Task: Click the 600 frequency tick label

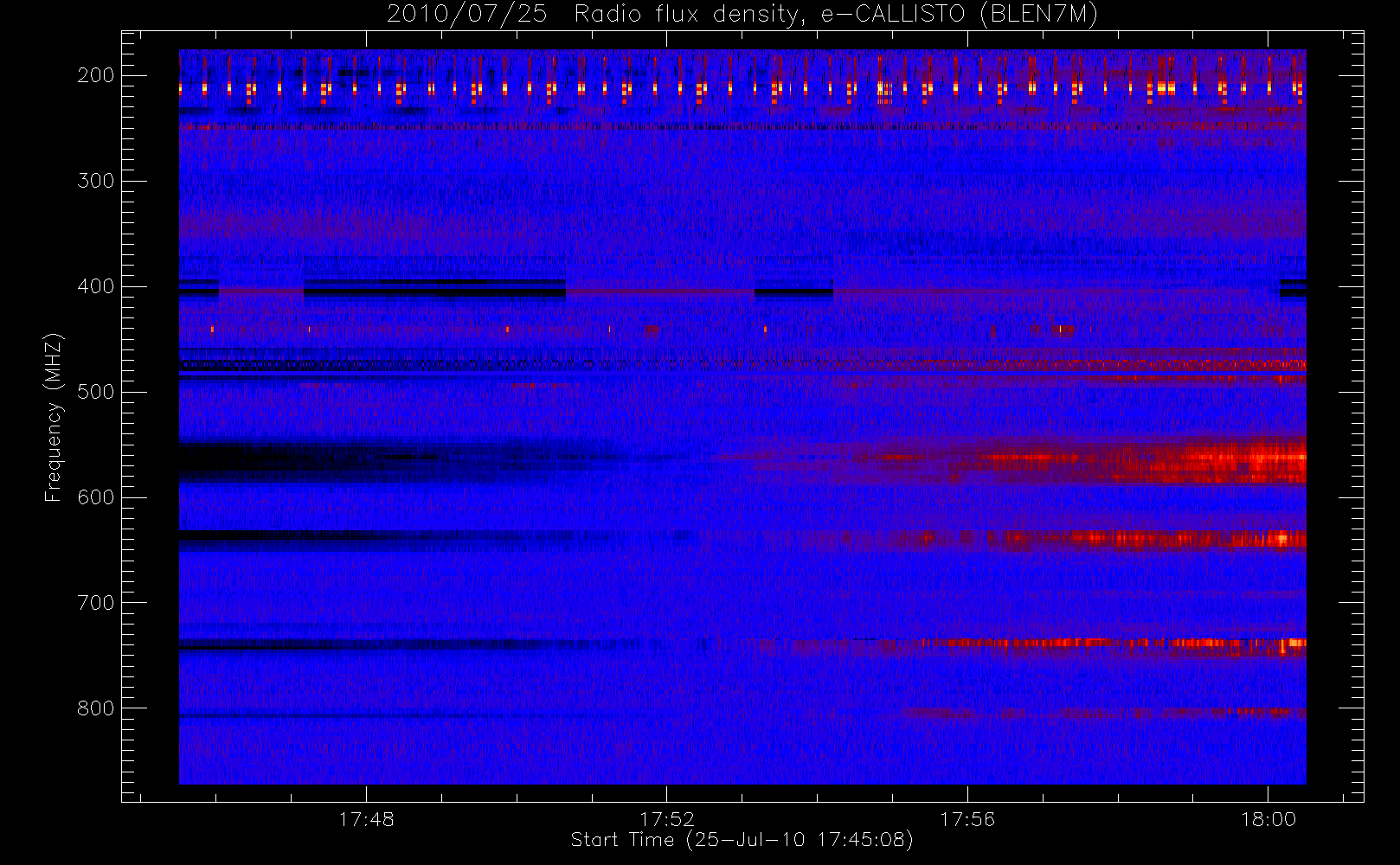Action: (x=96, y=497)
